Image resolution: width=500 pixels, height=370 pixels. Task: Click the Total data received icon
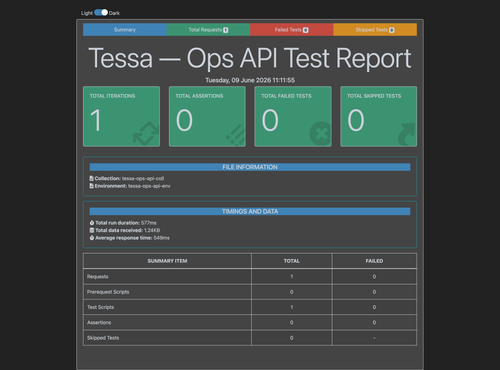pyautogui.click(x=92, y=230)
